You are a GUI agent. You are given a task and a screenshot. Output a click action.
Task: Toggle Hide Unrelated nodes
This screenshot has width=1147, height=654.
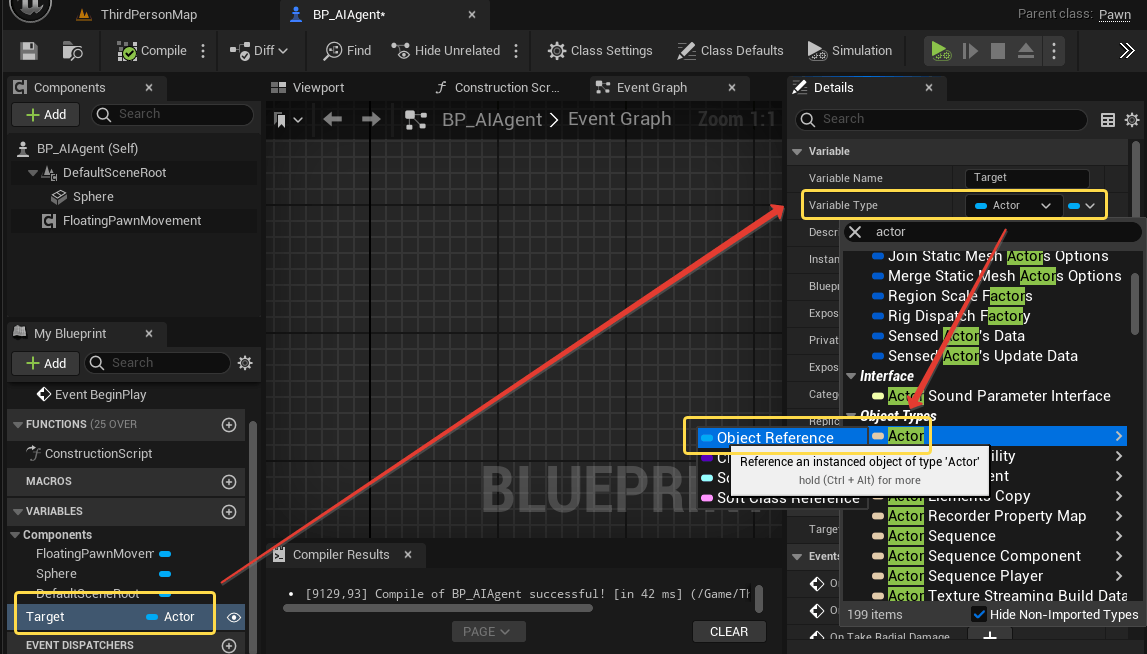[x=446, y=50]
